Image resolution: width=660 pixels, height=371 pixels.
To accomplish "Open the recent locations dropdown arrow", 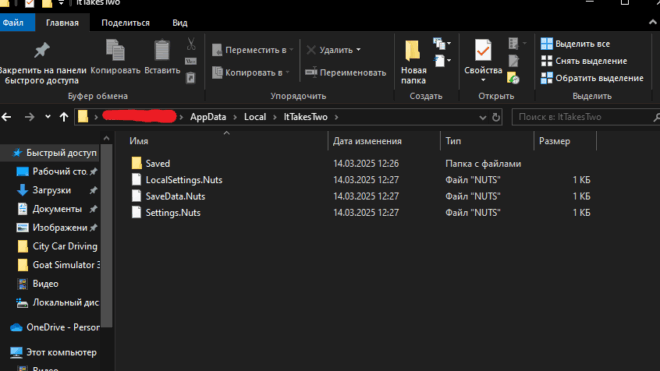I will [x=48, y=117].
